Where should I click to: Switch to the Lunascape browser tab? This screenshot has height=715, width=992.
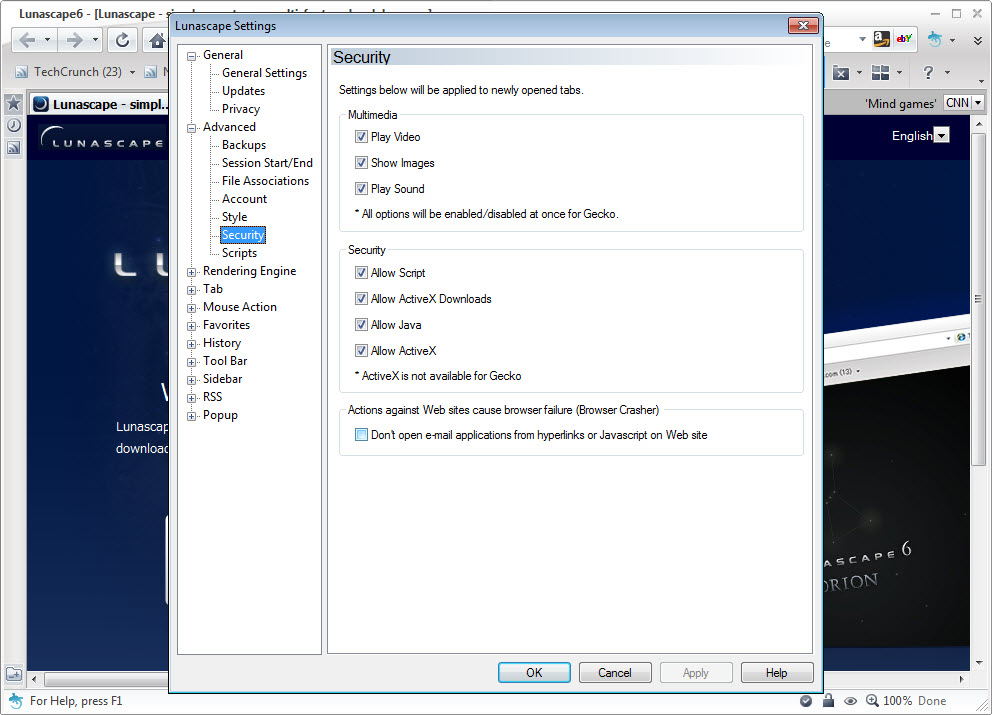point(99,104)
